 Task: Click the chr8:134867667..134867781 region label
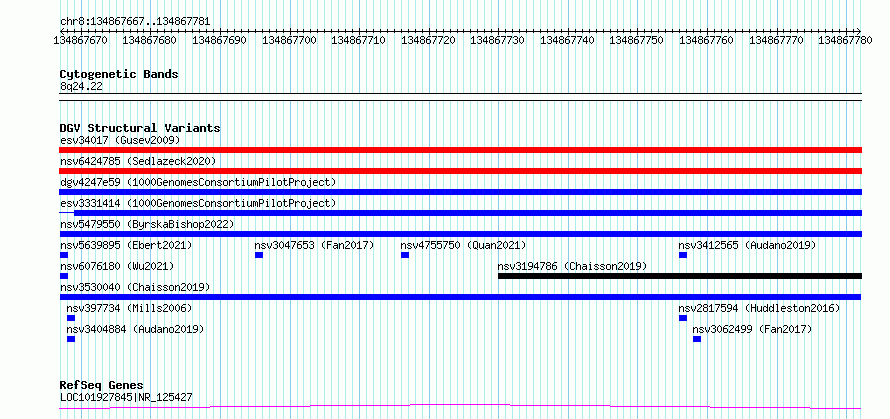[135, 22]
